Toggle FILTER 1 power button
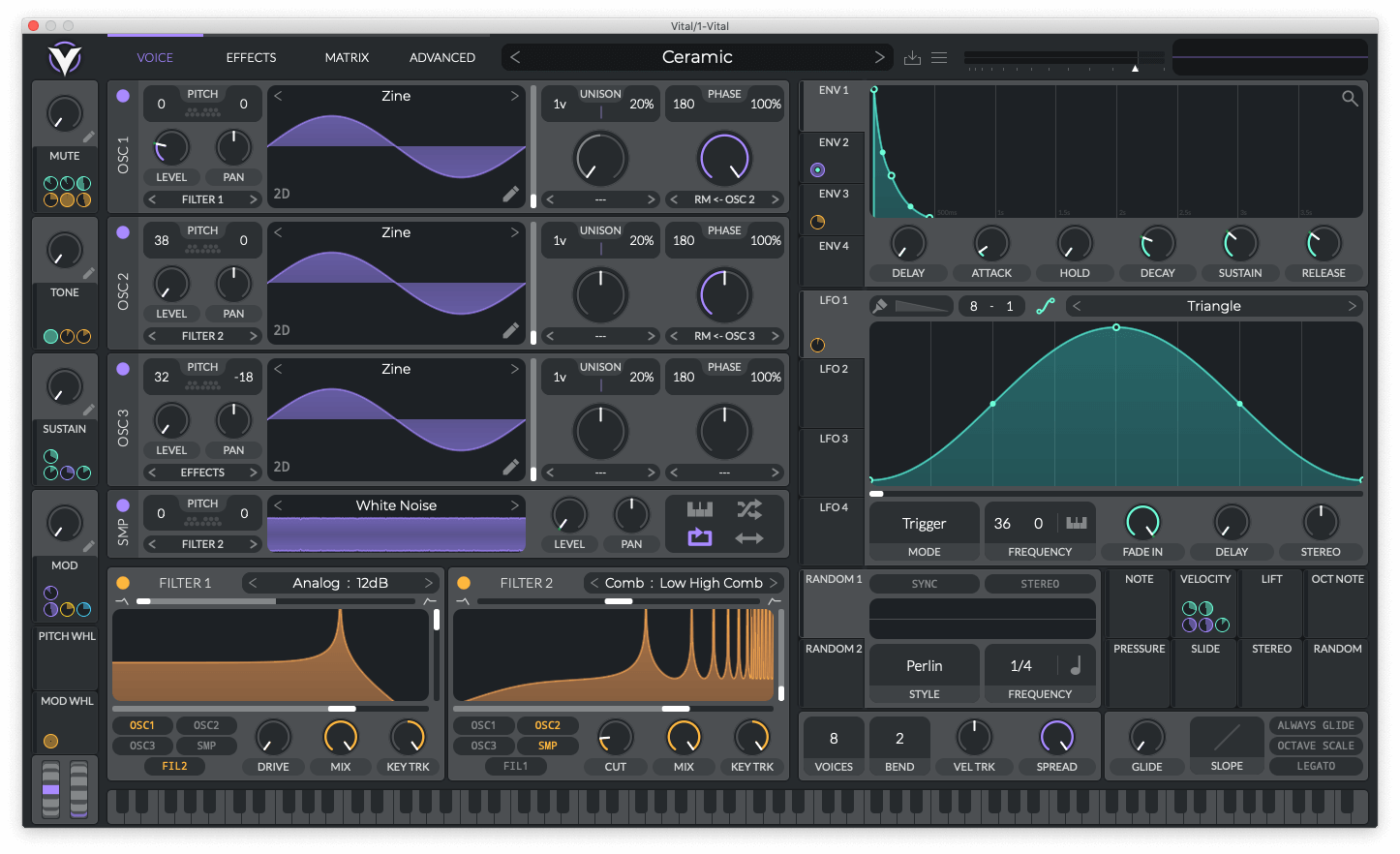This screenshot has height=854, width=1400. pyautogui.click(x=123, y=583)
